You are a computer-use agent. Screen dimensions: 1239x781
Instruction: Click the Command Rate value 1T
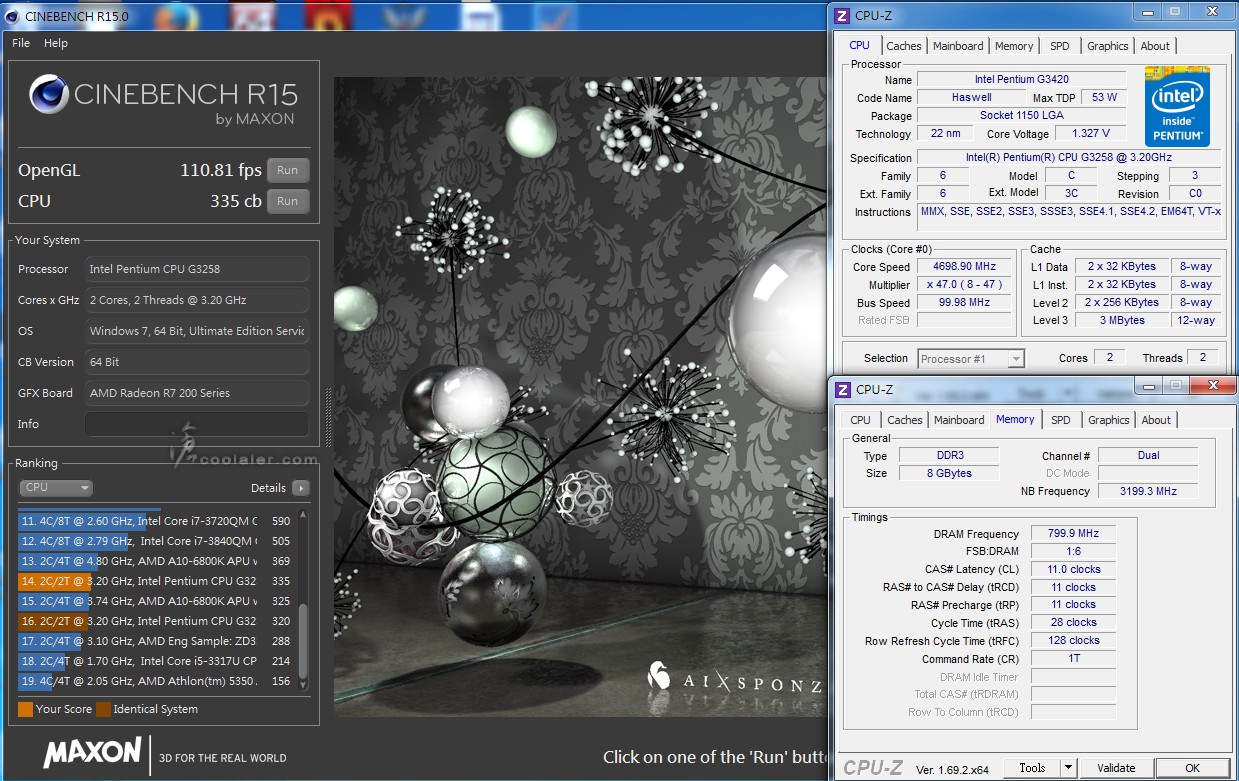[1073, 659]
